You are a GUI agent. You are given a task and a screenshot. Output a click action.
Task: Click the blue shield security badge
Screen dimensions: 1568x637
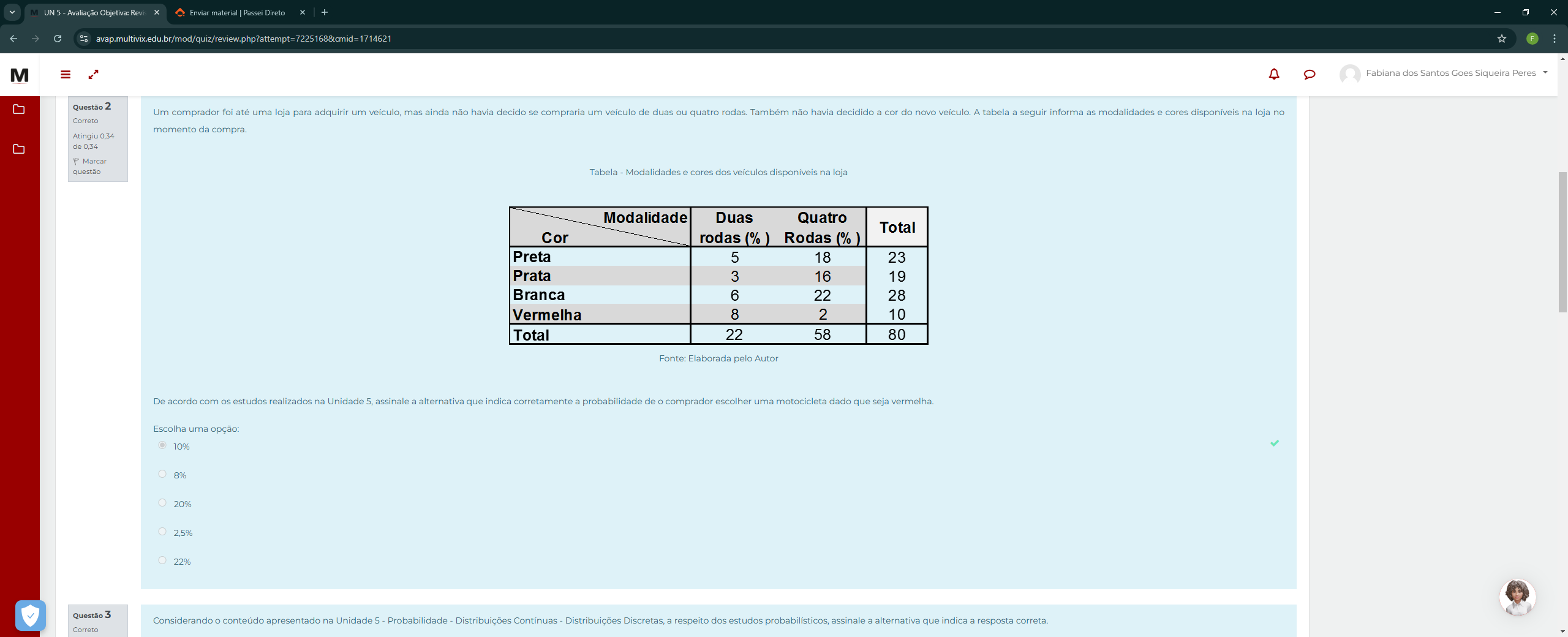(30, 615)
